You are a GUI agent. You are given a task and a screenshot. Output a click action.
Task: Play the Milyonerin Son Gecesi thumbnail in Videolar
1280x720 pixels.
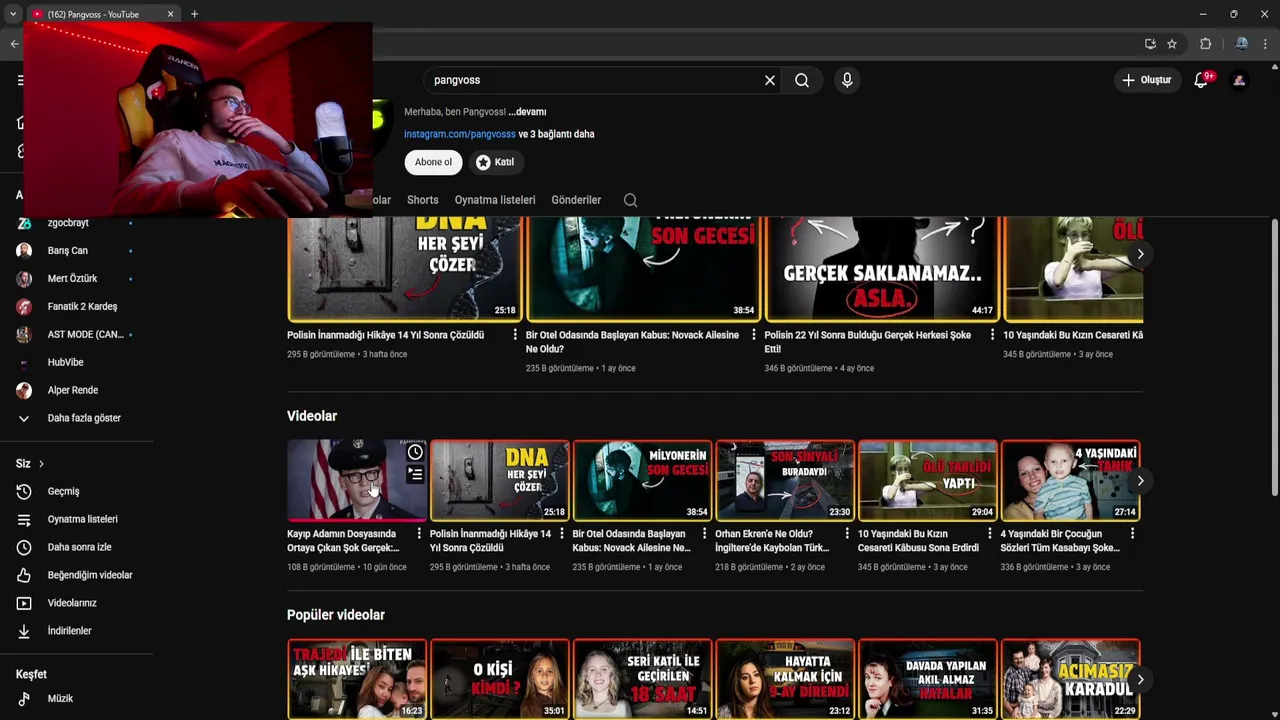pyautogui.click(x=642, y=480)
